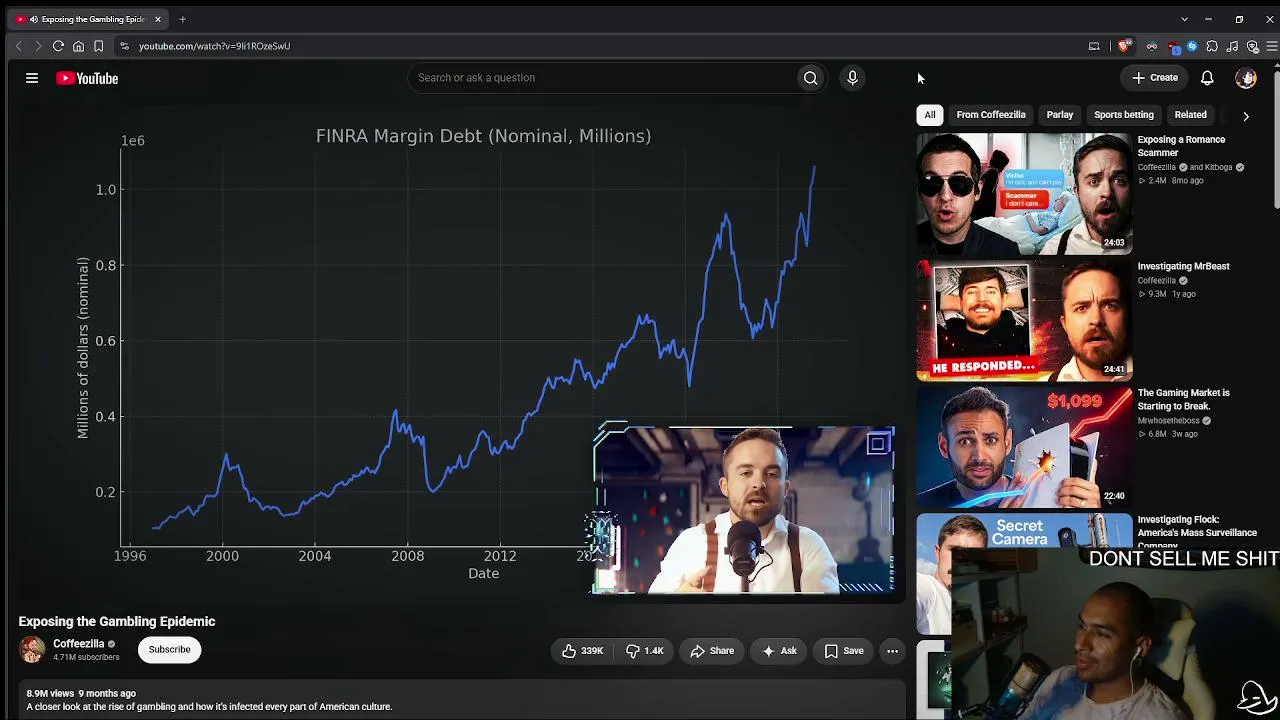The height and width of the screenshot is (720, 1280).
Task: Open the extensions puzzle-piece menu
Action: coord(1212,46)
